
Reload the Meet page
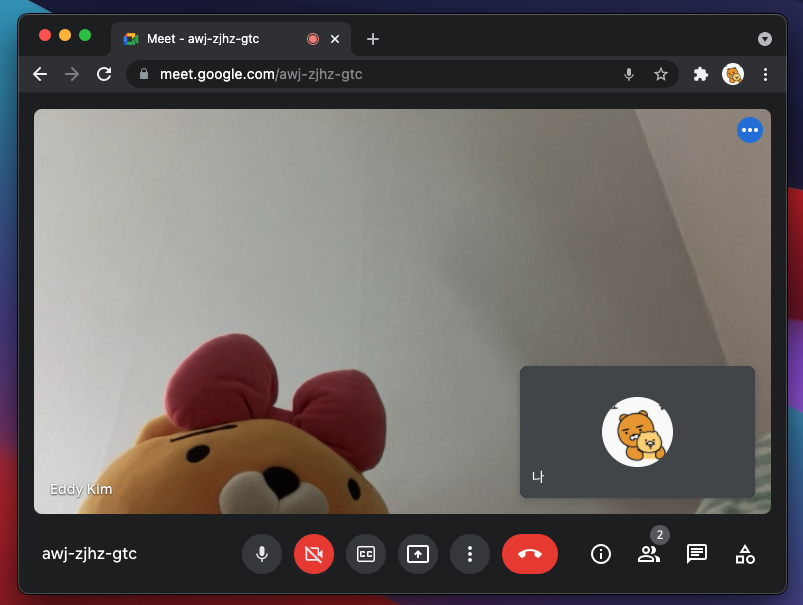[x=104, y=74]
